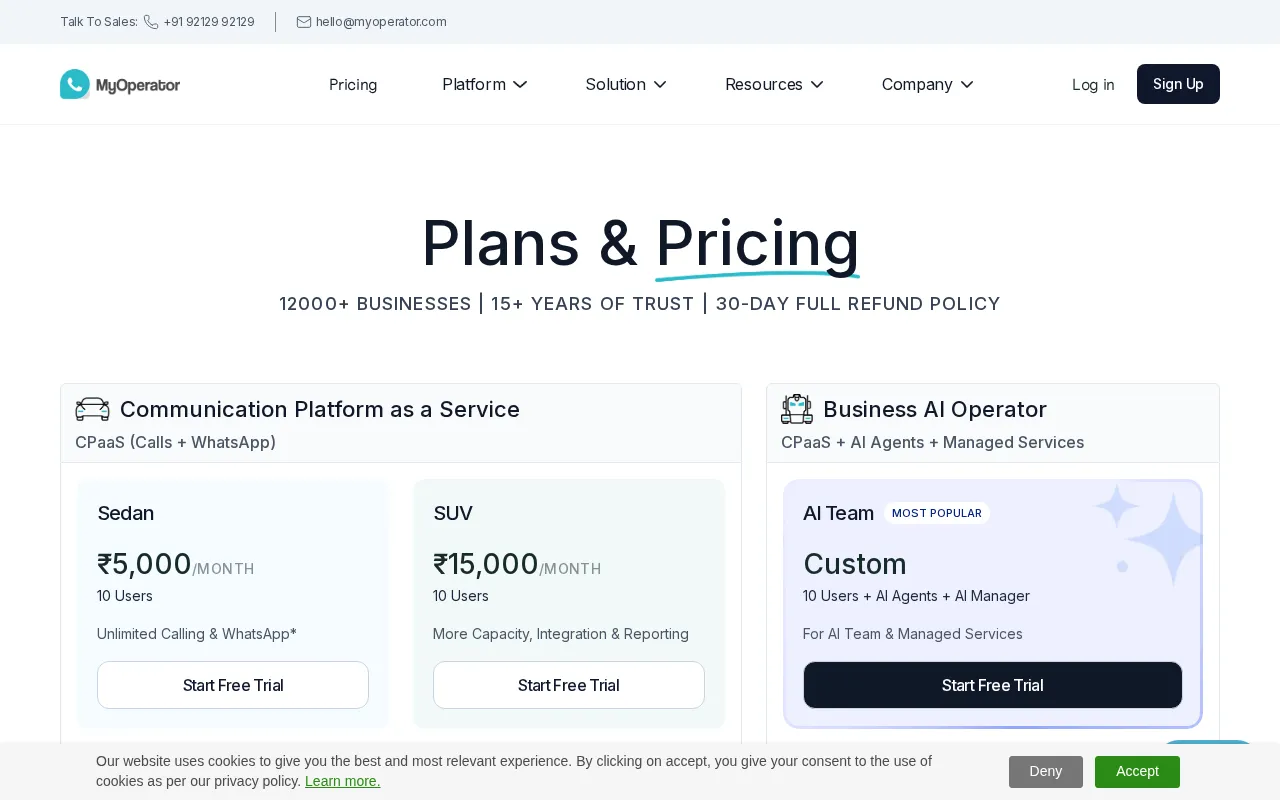The width and height of the screenshot is (1280, 800).
Task: Expand the Company chevron arrow
Action: (967, 85)
